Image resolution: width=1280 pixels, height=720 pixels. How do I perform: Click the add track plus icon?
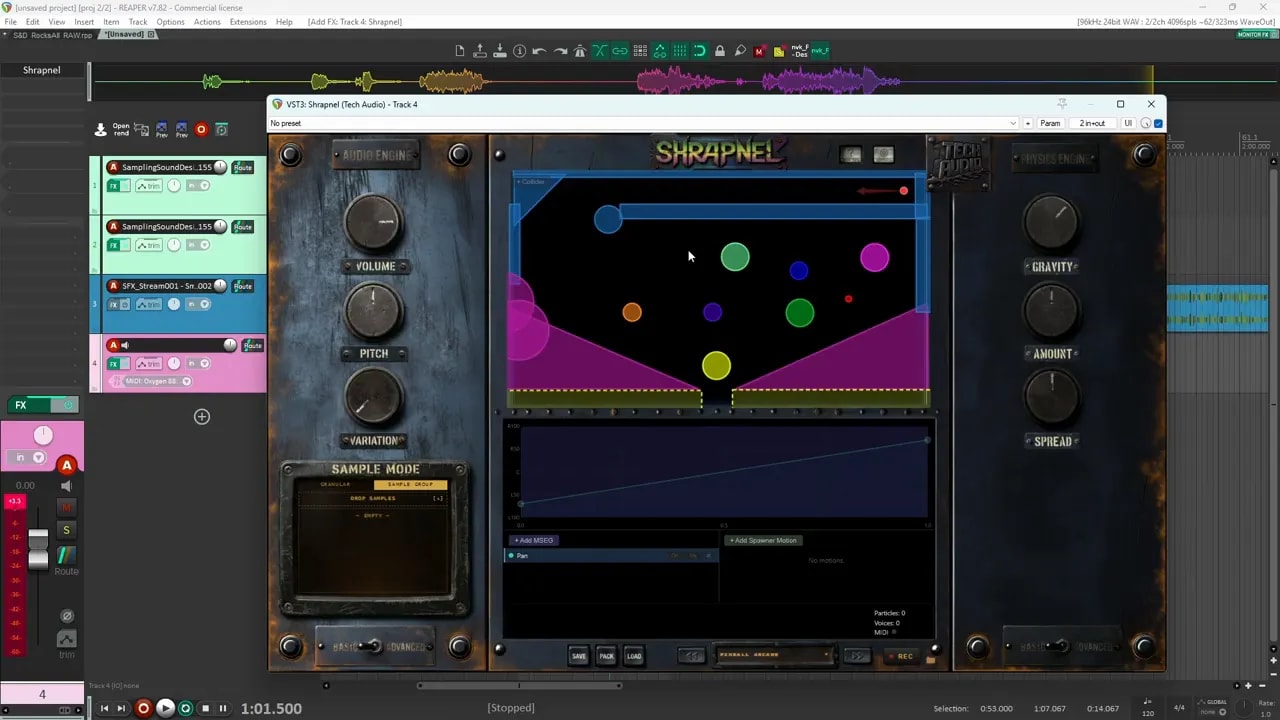[x=202, y=416]
